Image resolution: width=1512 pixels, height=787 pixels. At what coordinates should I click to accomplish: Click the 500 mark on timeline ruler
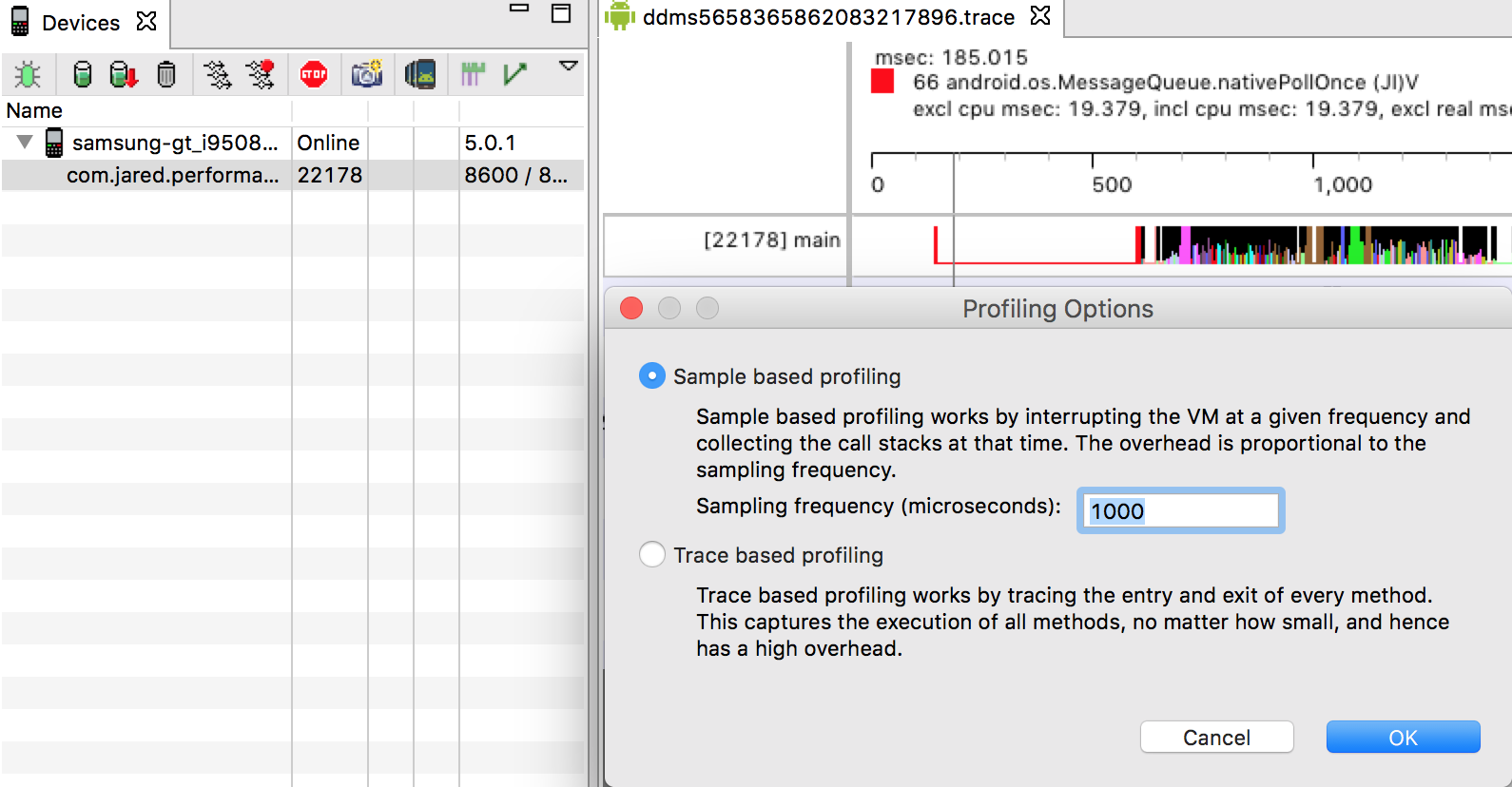[x=1112, y=184]
